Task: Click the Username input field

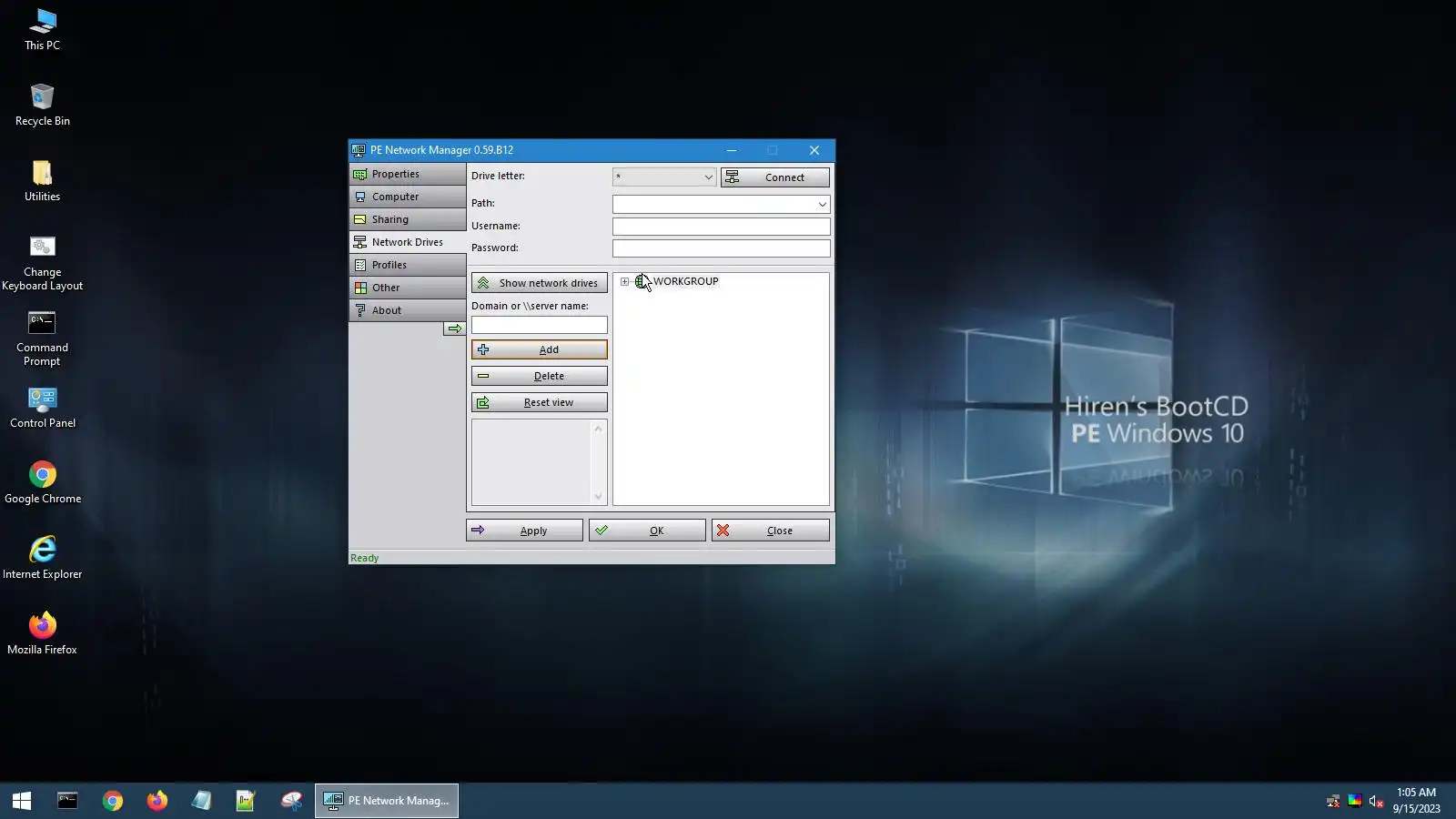Action: pos(721,226)
